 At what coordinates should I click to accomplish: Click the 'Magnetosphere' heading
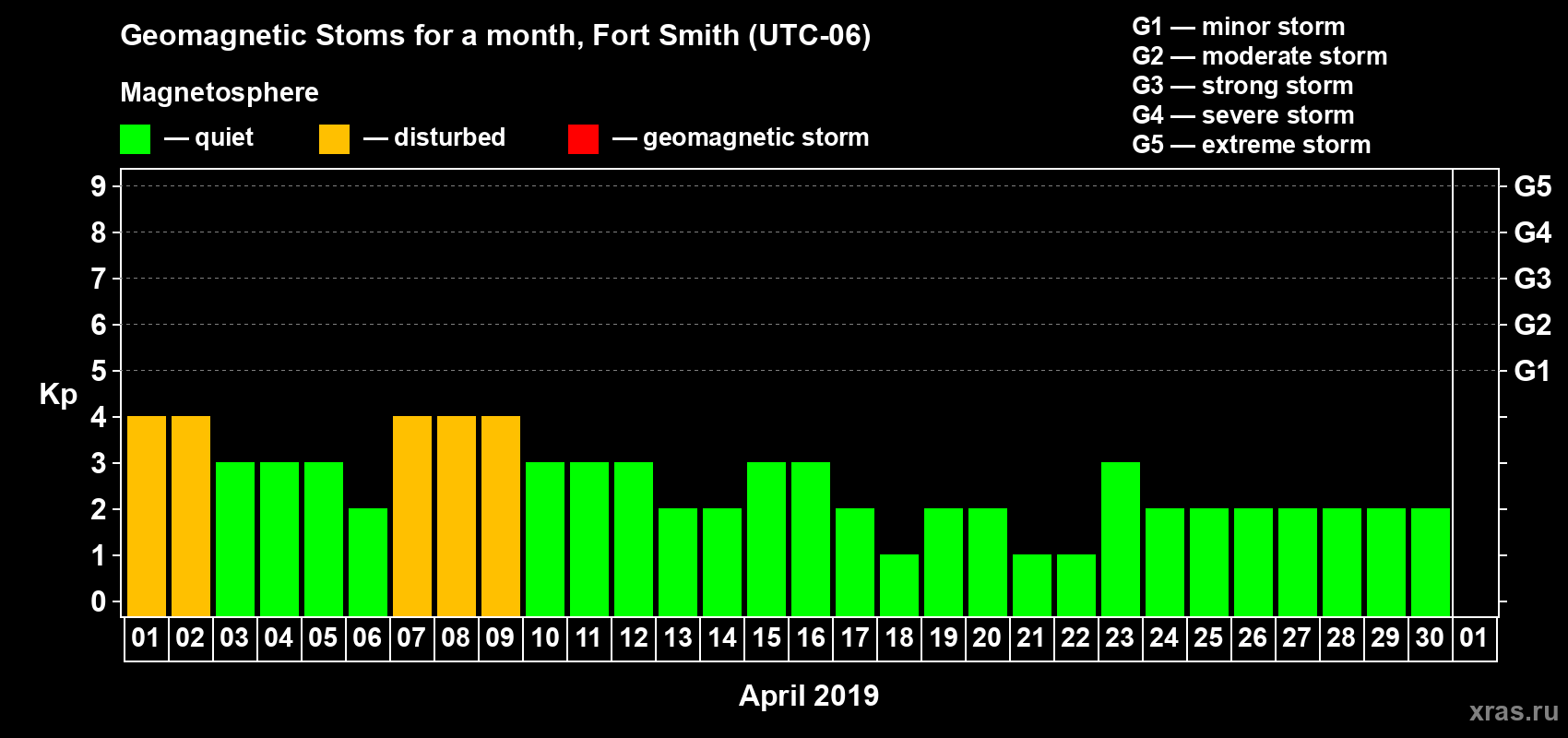(220, 92)
